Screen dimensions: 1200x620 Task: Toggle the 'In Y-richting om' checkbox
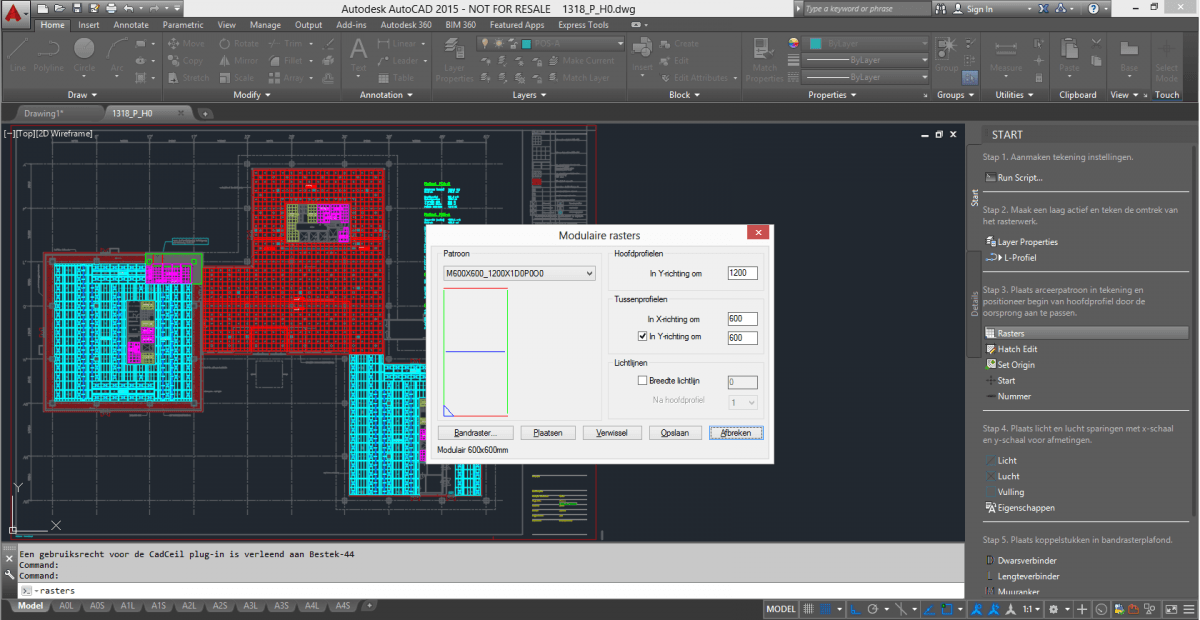(x=643, y=337)
